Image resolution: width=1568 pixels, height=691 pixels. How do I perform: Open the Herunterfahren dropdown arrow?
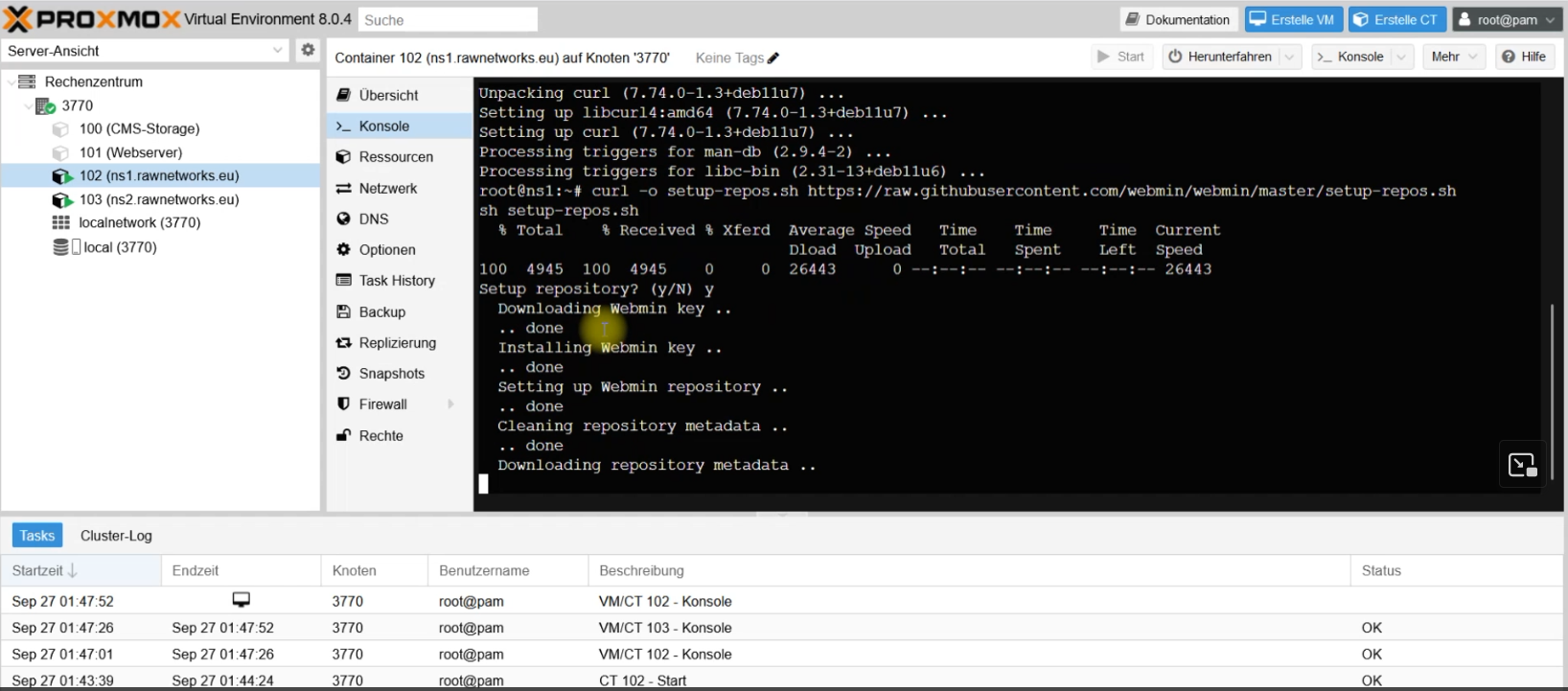pos(1290,57)
